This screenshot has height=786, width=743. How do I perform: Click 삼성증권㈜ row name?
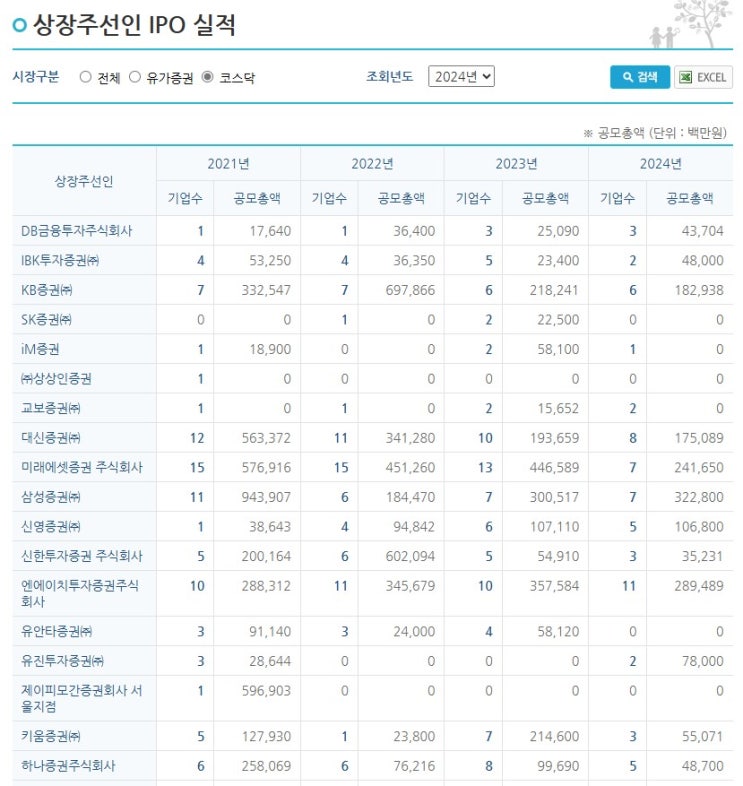coord(51,497)
